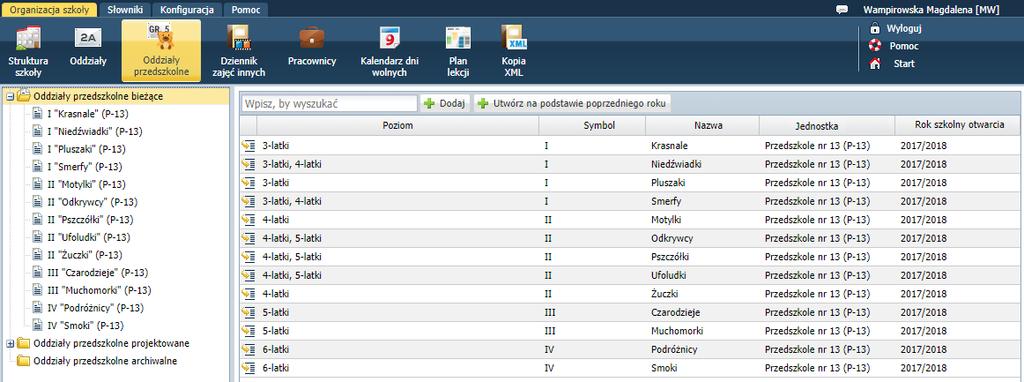Select Oddziały przedszkolne archiwalne folder
Image resolution: width=1024 pixels, height=382 pixels.
104,360
